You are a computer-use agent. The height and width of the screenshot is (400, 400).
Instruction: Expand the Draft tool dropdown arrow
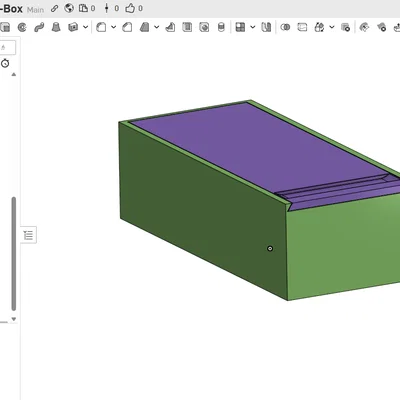[156, 27]
